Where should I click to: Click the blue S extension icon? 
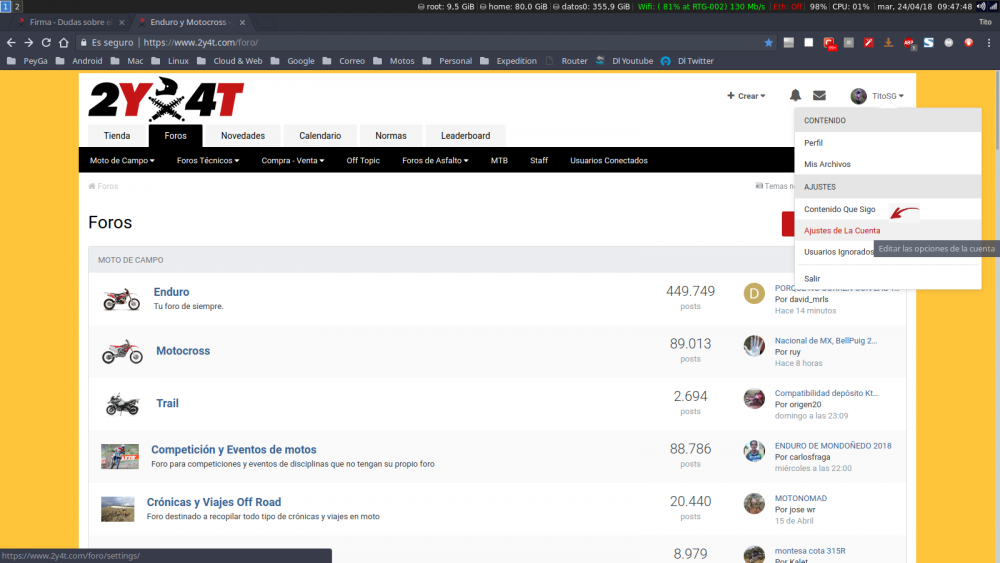(929, 42)
